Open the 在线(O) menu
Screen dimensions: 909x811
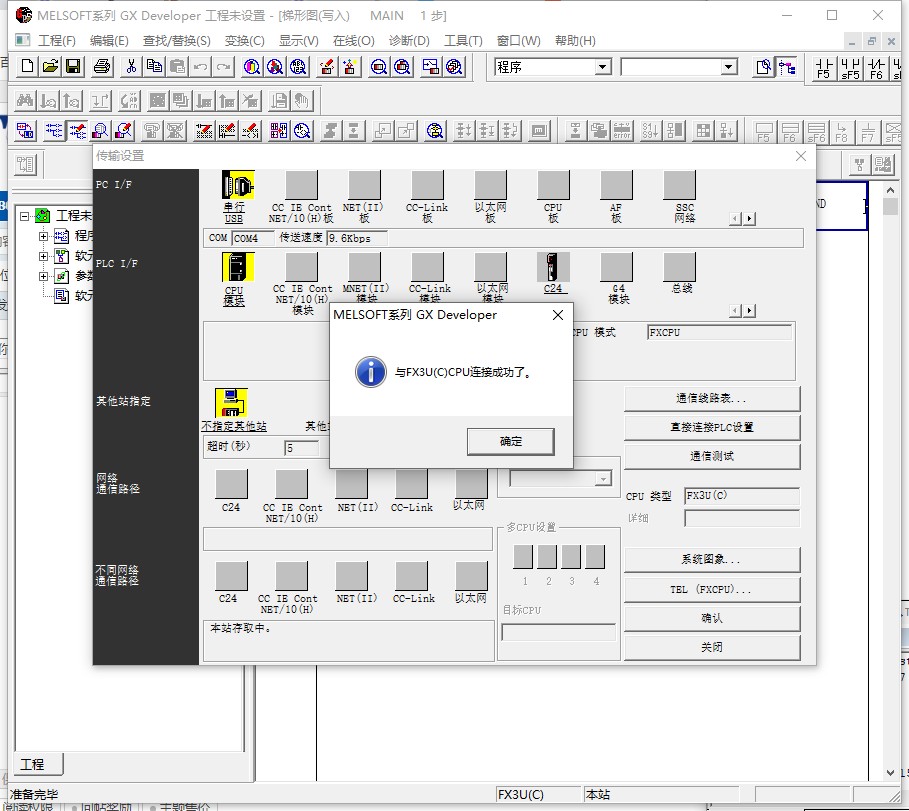pyautogui.click(x=354, y=41)
